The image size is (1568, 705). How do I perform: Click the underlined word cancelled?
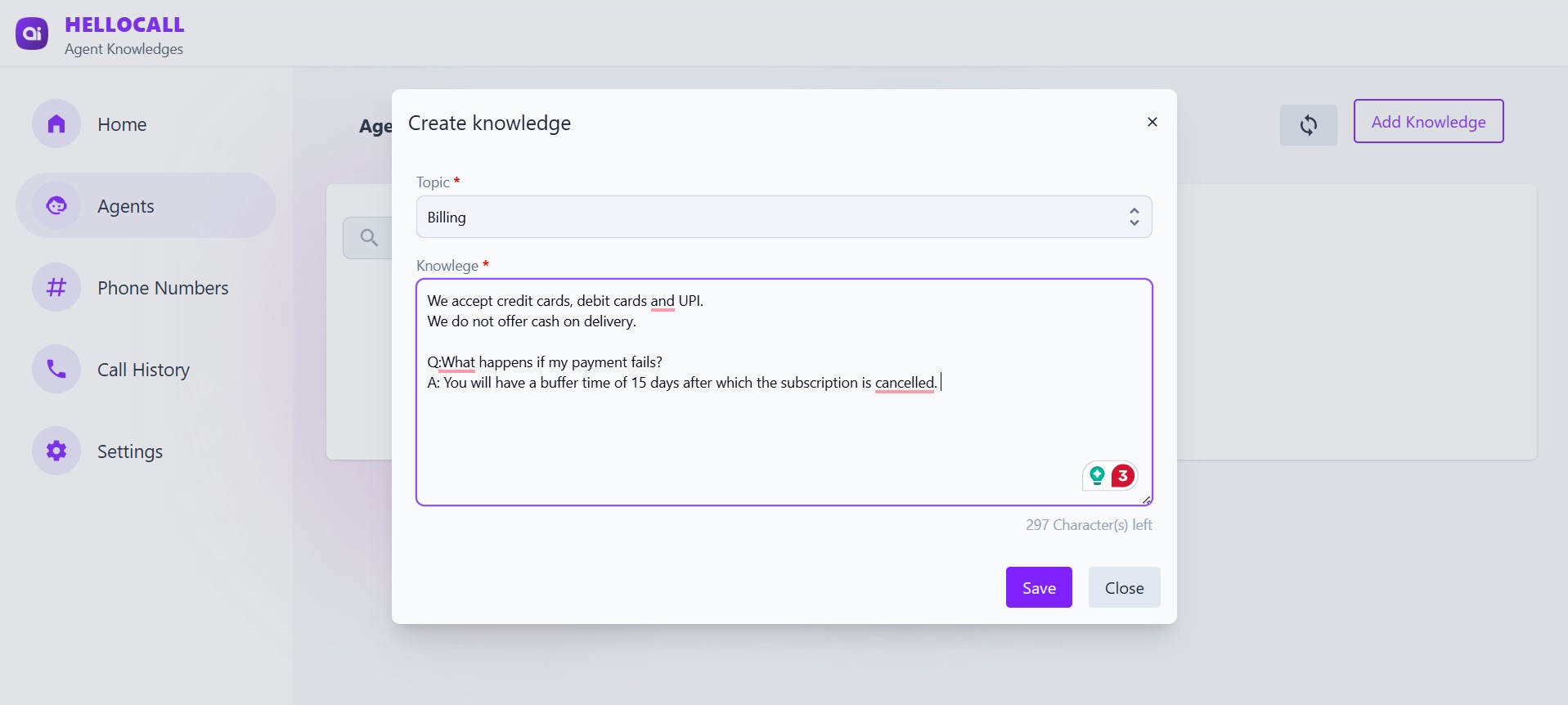click(x=905, y=383)
